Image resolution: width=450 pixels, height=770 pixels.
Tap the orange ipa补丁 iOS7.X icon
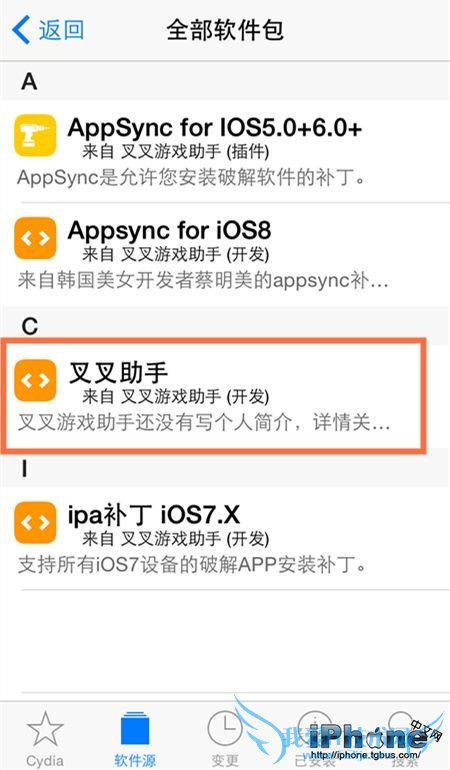click(x=35, y=522)
